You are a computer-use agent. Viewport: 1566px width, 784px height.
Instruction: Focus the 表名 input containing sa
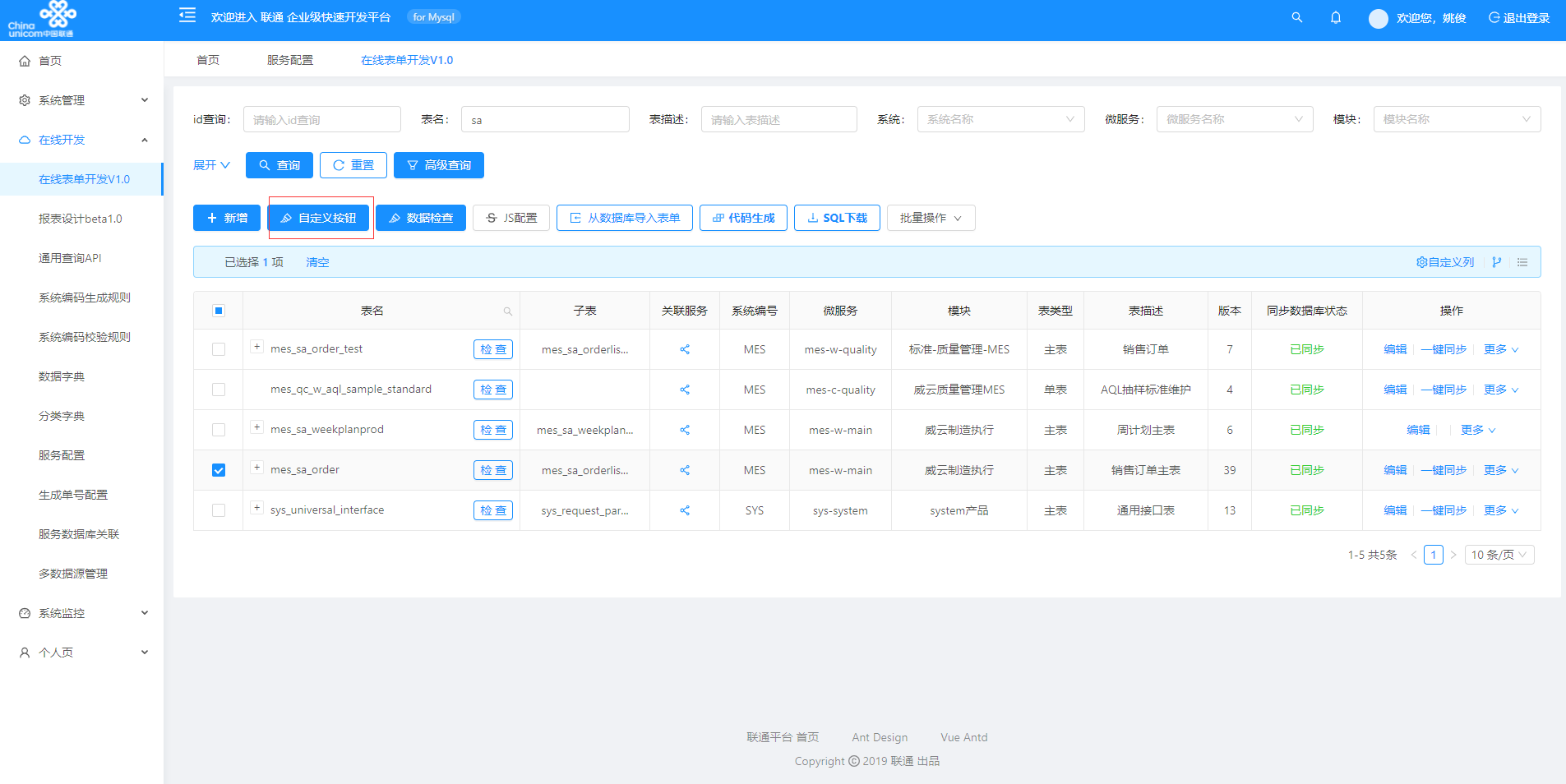(545, 119)
